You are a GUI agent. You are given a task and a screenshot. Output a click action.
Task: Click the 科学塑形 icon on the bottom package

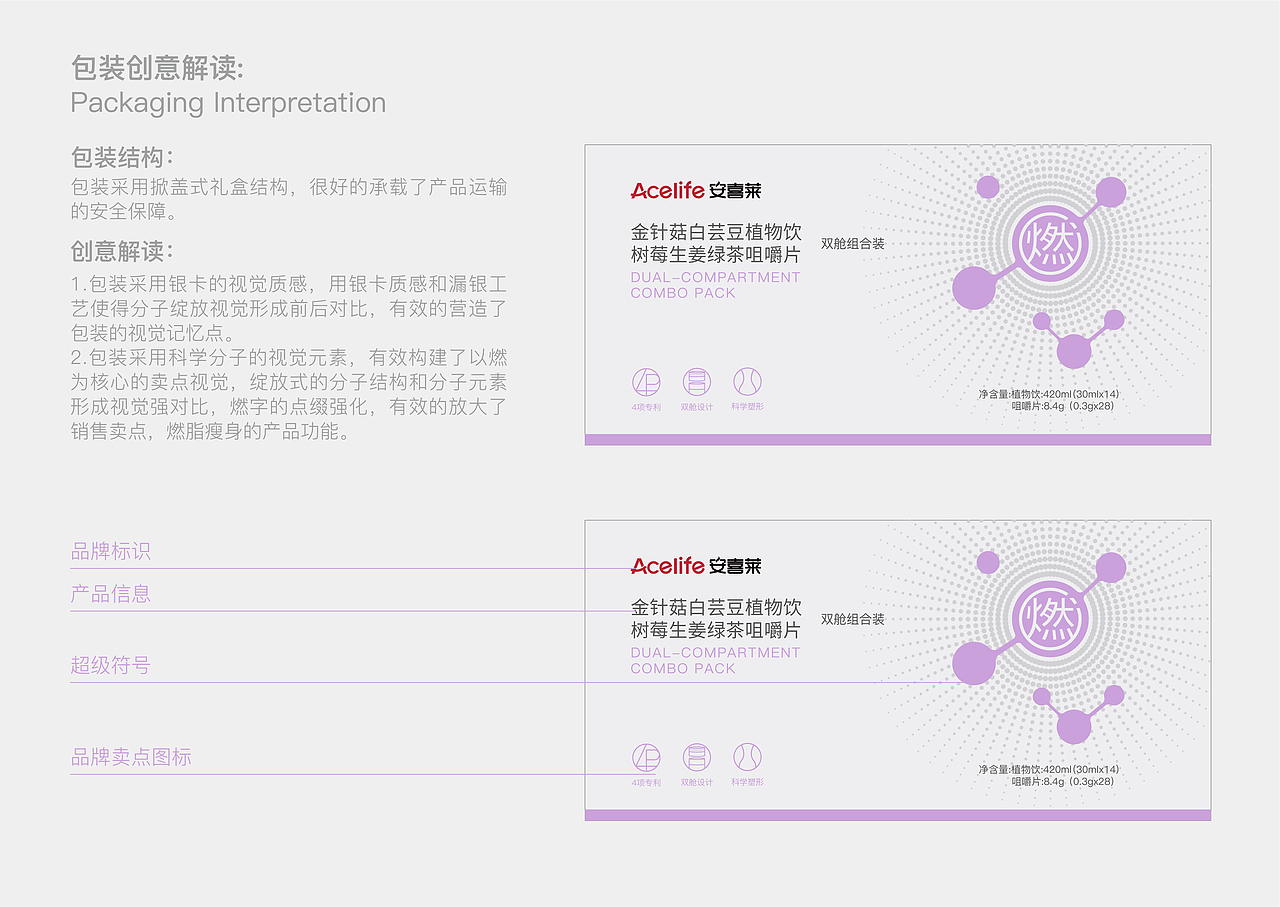click(747, 757)
